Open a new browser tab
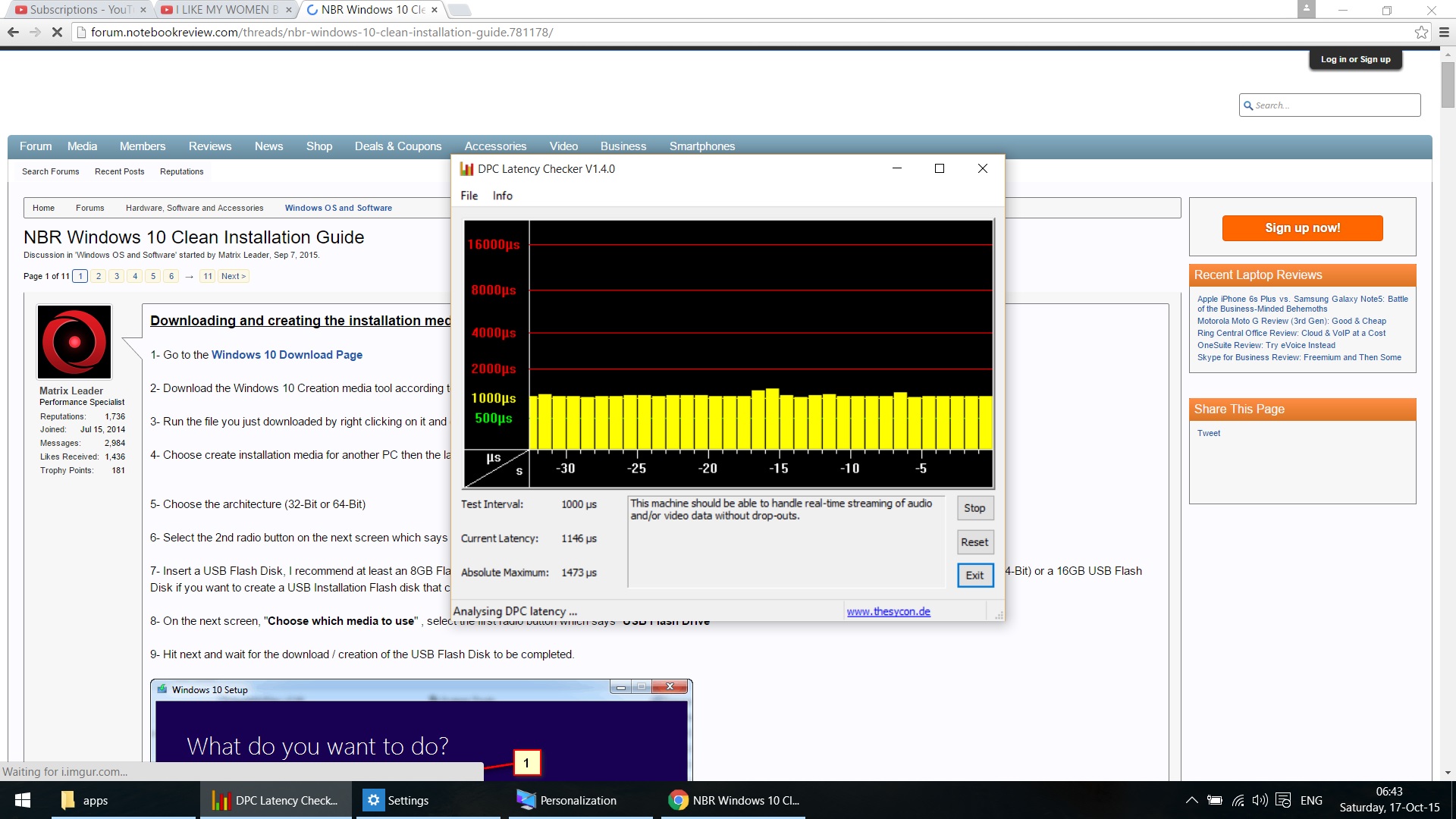Viewport: 1456px width, 819px height. 459,10
